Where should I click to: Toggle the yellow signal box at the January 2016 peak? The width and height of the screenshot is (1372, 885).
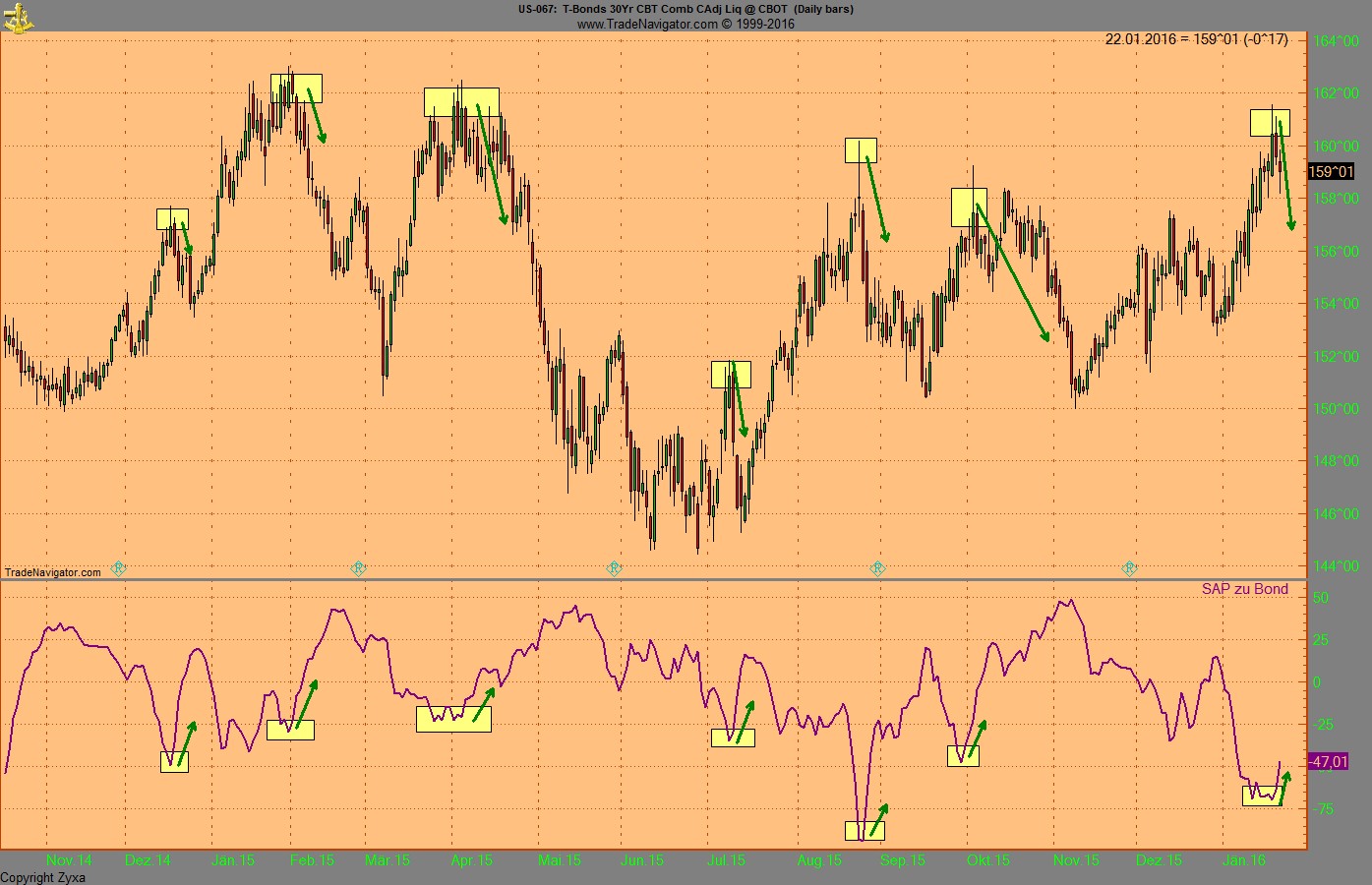click(1270, 122)
